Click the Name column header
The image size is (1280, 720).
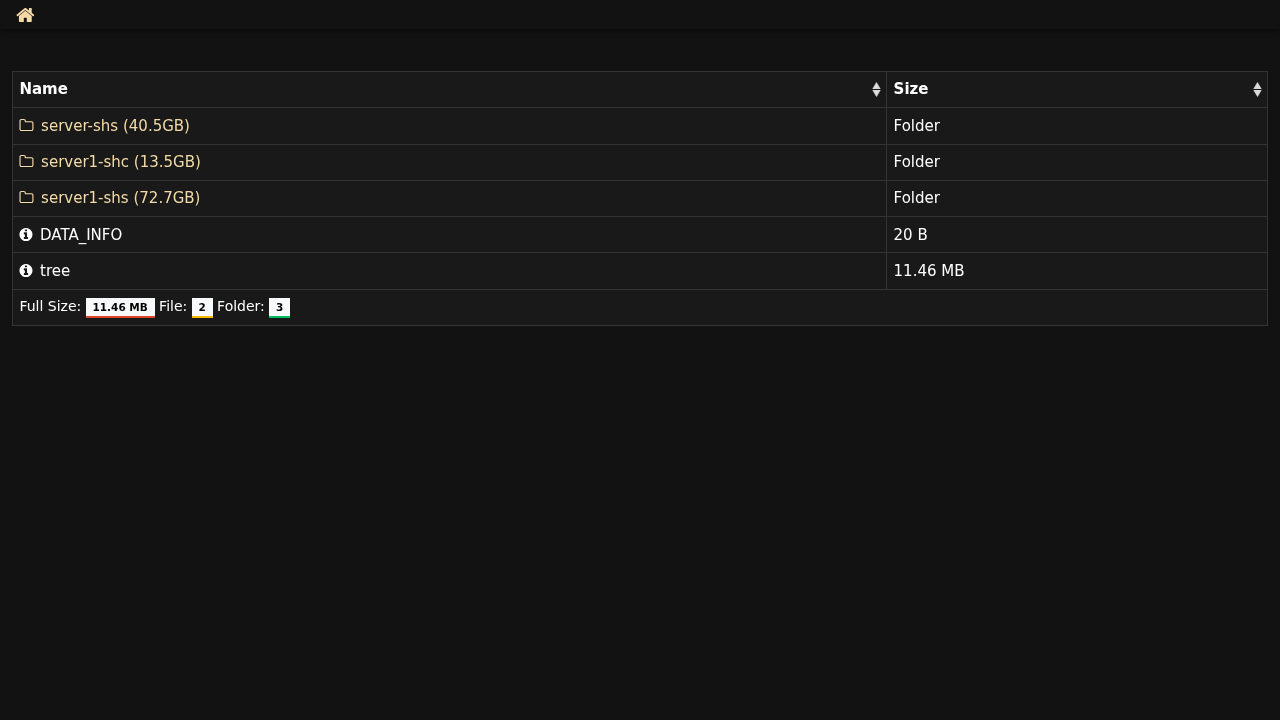click(44, 89)
